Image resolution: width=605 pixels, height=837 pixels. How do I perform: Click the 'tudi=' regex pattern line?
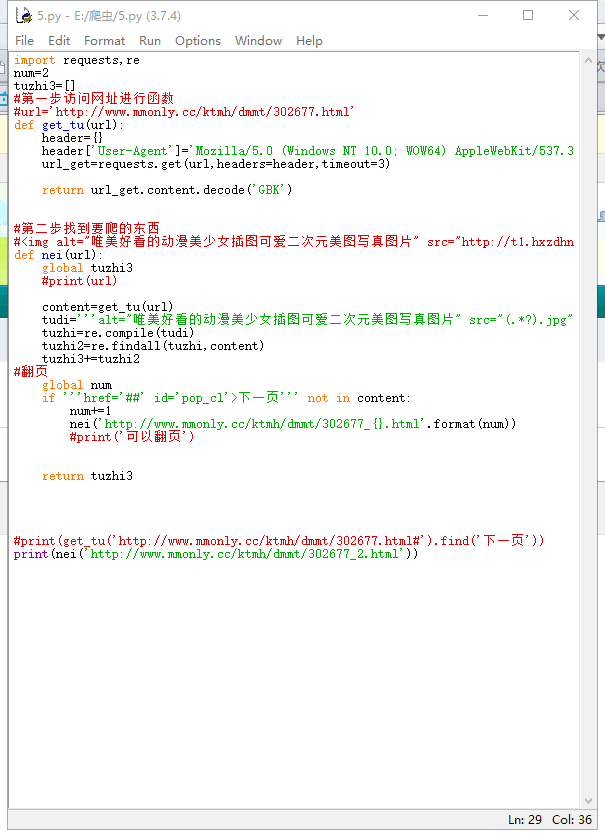[308, 320]
